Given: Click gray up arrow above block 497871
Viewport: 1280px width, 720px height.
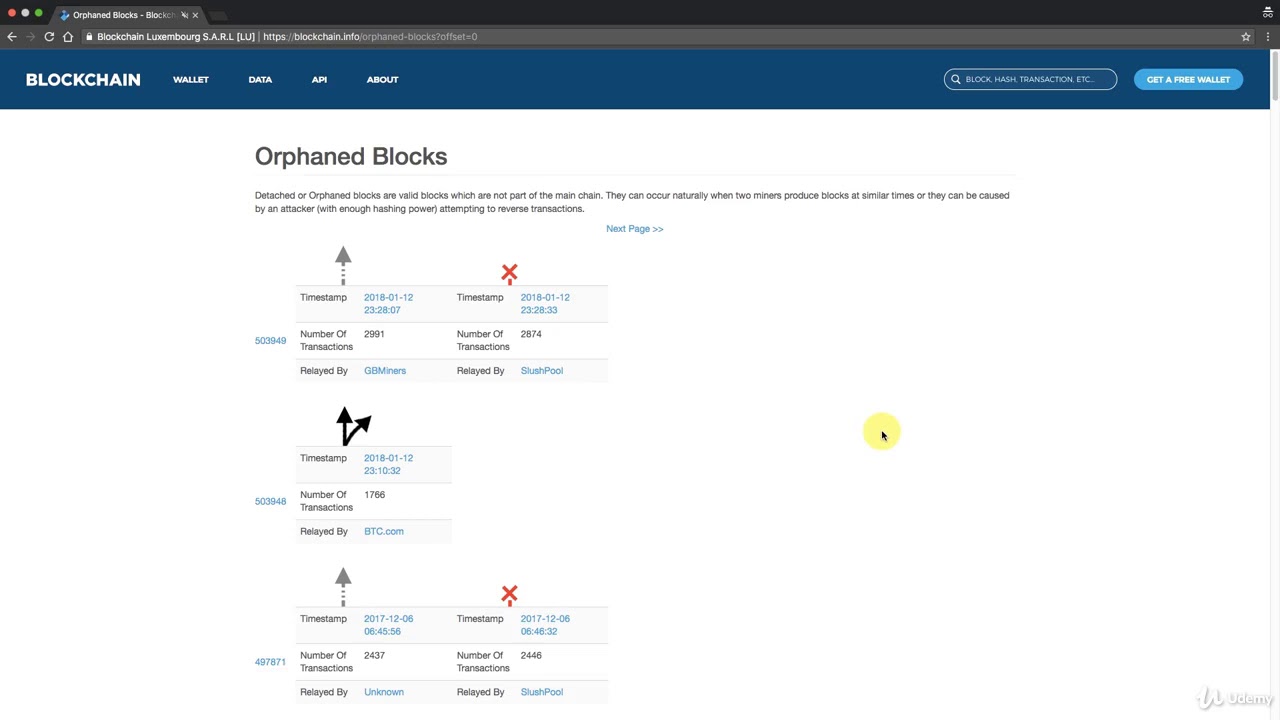Looking at the screenshot, I should pos(343,587).
